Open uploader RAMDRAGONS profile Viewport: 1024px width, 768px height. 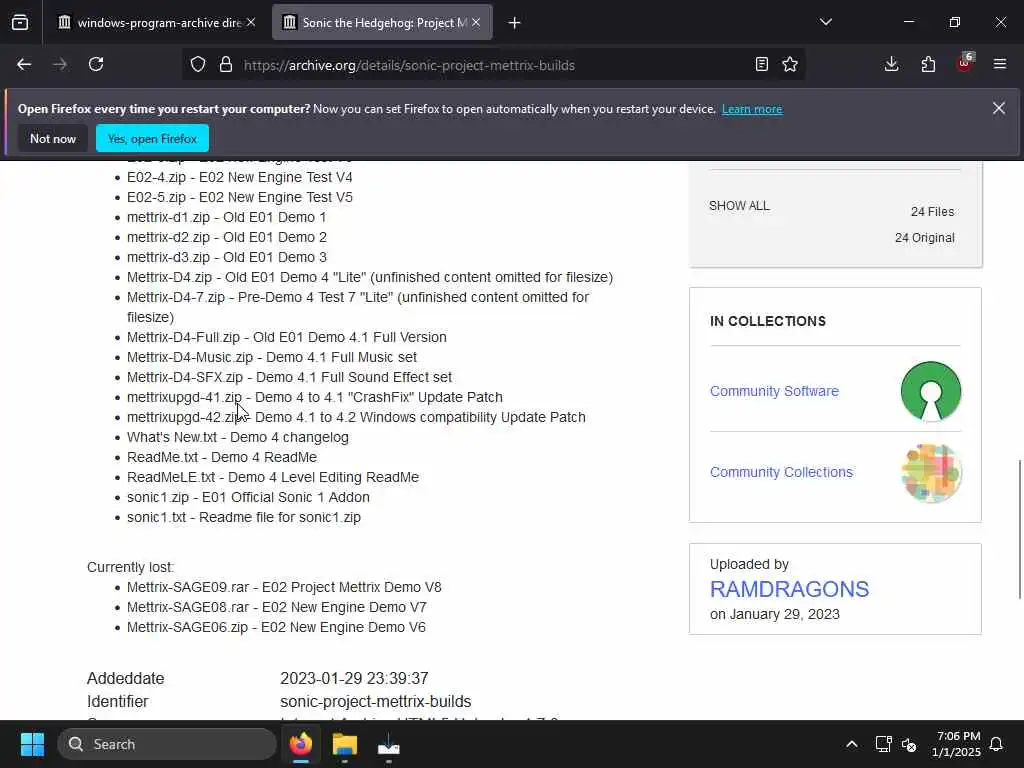[789, 589]
